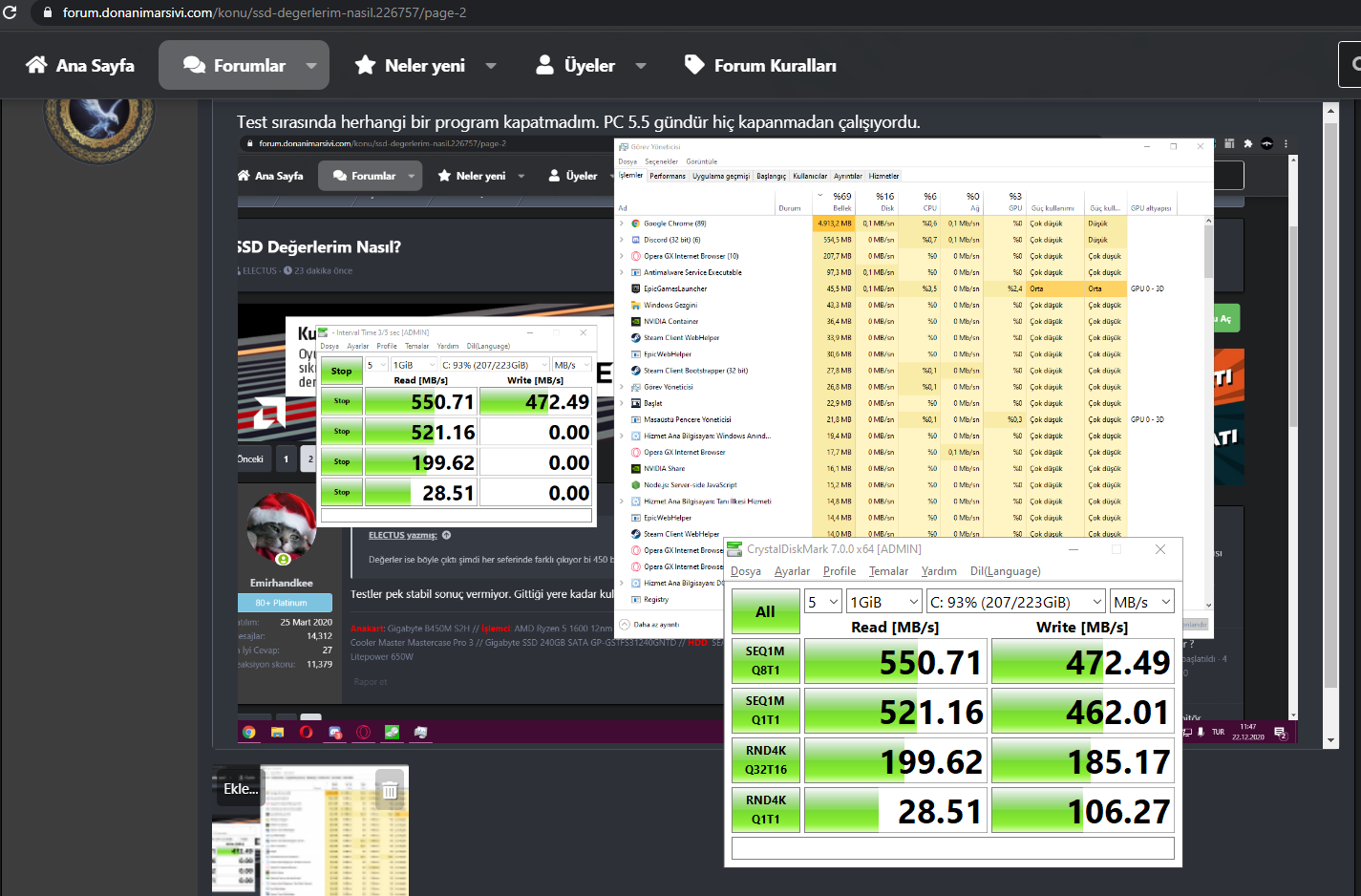Expand the Neler yeni arrow in main navigation
Image resolution: width=1361 pixels, height=896 pixels.
[491, 66]
